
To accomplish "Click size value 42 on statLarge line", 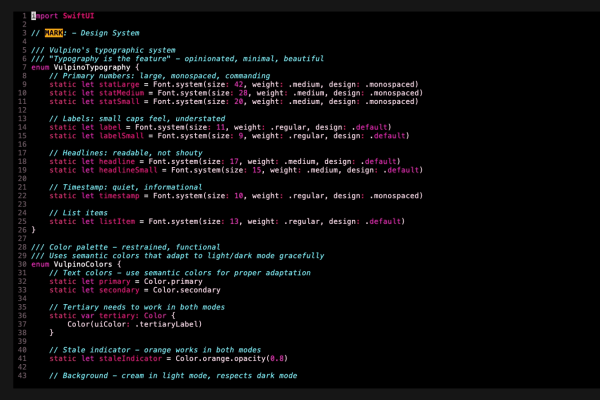I will 238,84.
